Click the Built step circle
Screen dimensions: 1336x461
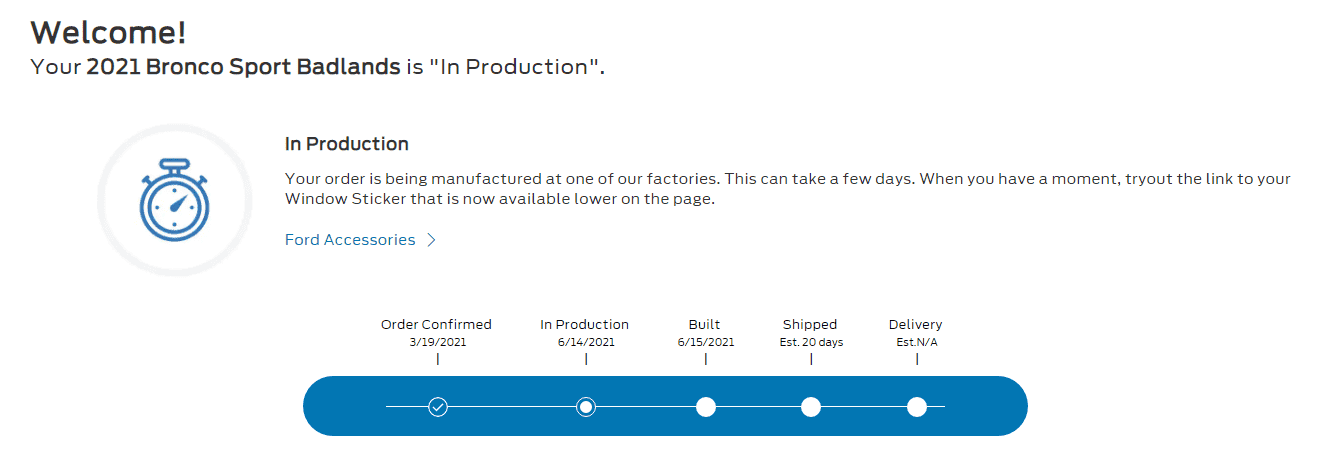click(706, 407)
